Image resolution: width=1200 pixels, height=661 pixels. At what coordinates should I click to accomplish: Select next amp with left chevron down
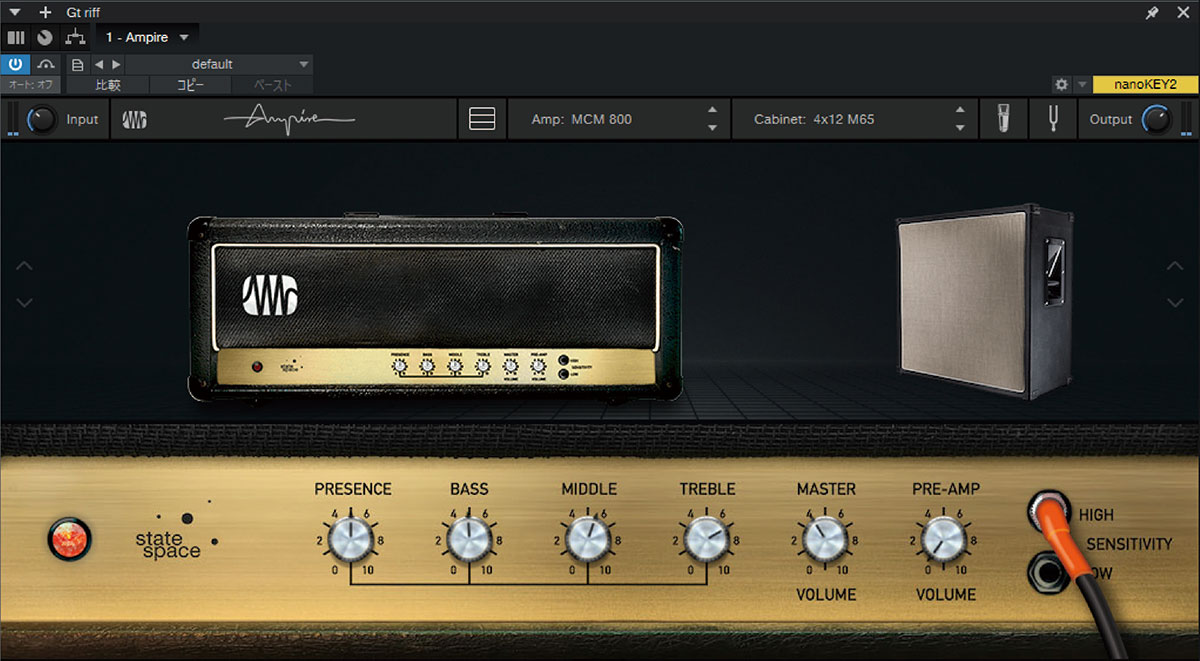[25, 301]
